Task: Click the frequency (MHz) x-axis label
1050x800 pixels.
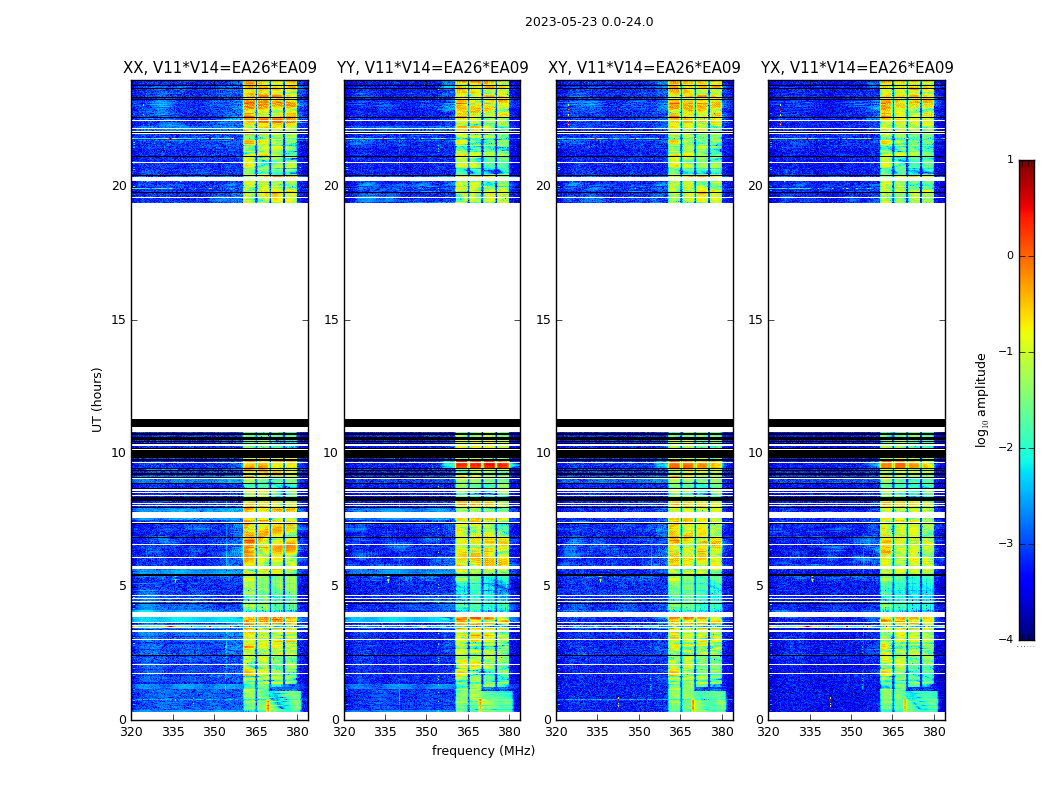Action: click(483, 751)
